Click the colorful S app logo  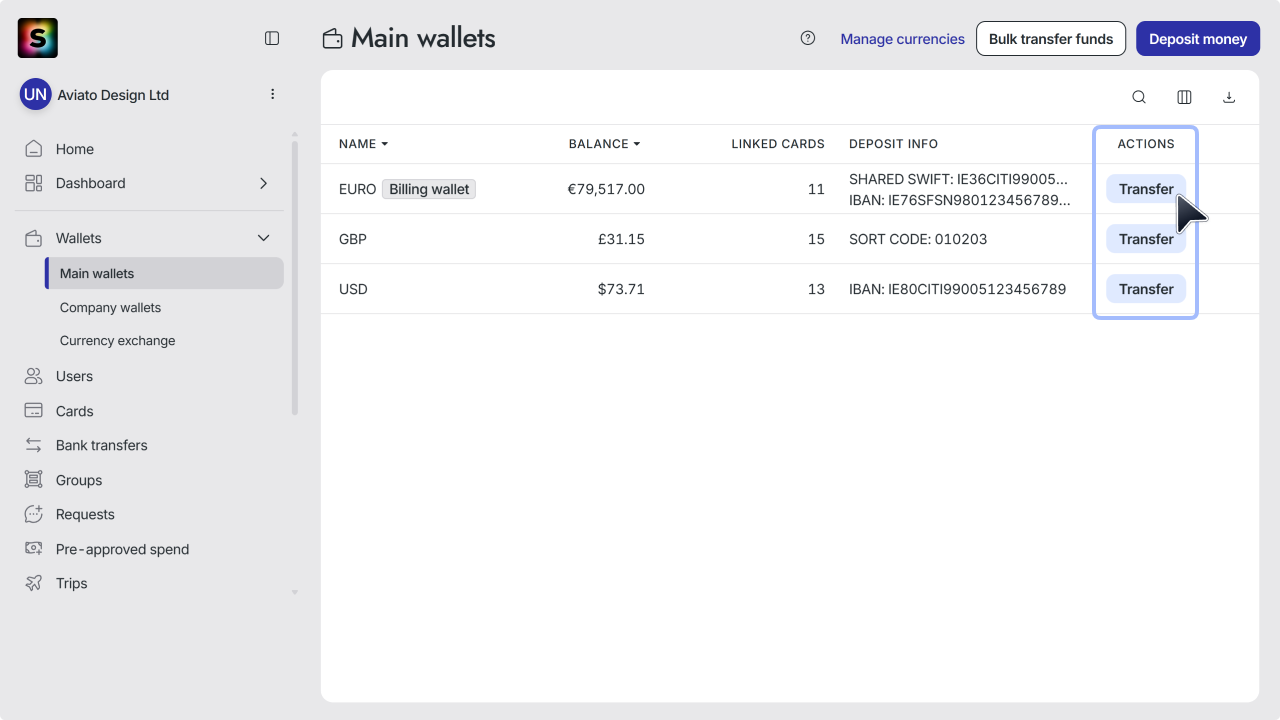point(38,38)
